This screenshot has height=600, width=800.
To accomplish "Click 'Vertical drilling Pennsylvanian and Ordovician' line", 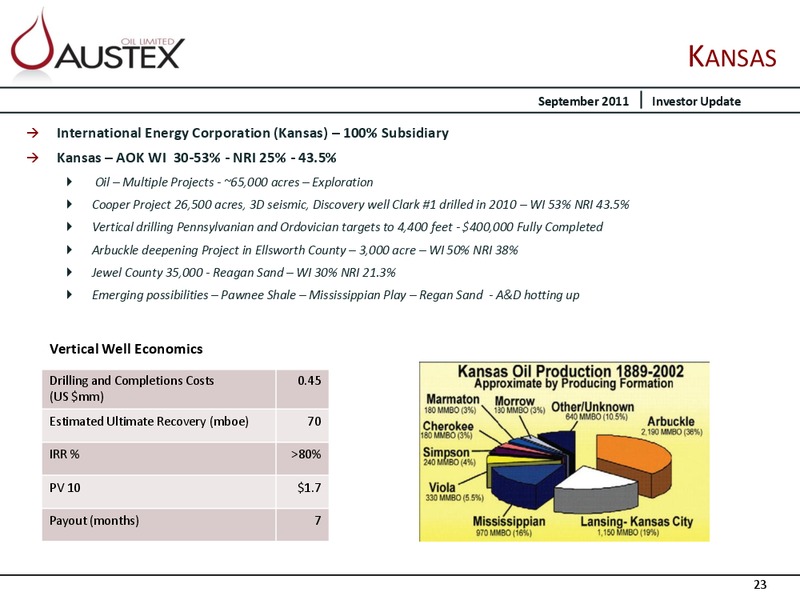I will point(347,227).
